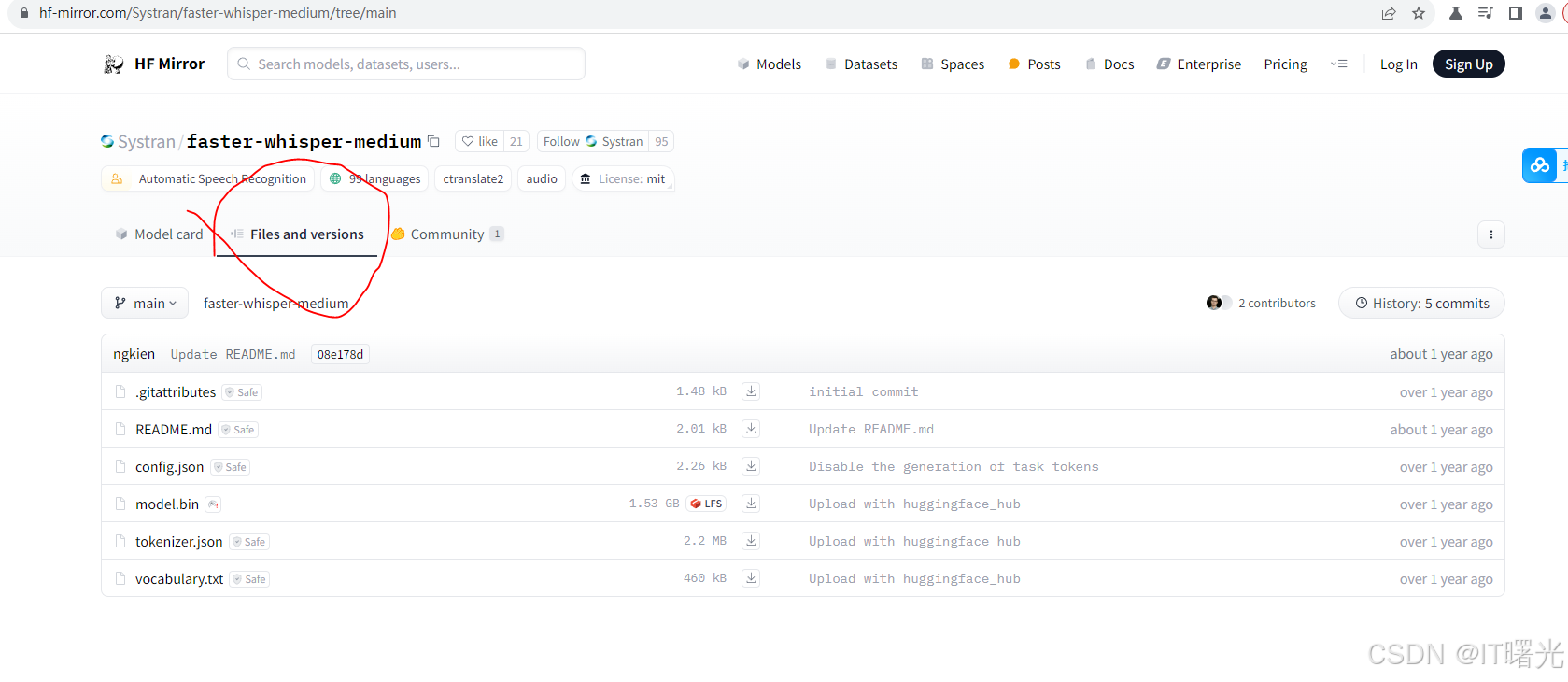Screen dimensions: 1568x682
Task: Open the browser side panel icon
Action: [1515, 13]
